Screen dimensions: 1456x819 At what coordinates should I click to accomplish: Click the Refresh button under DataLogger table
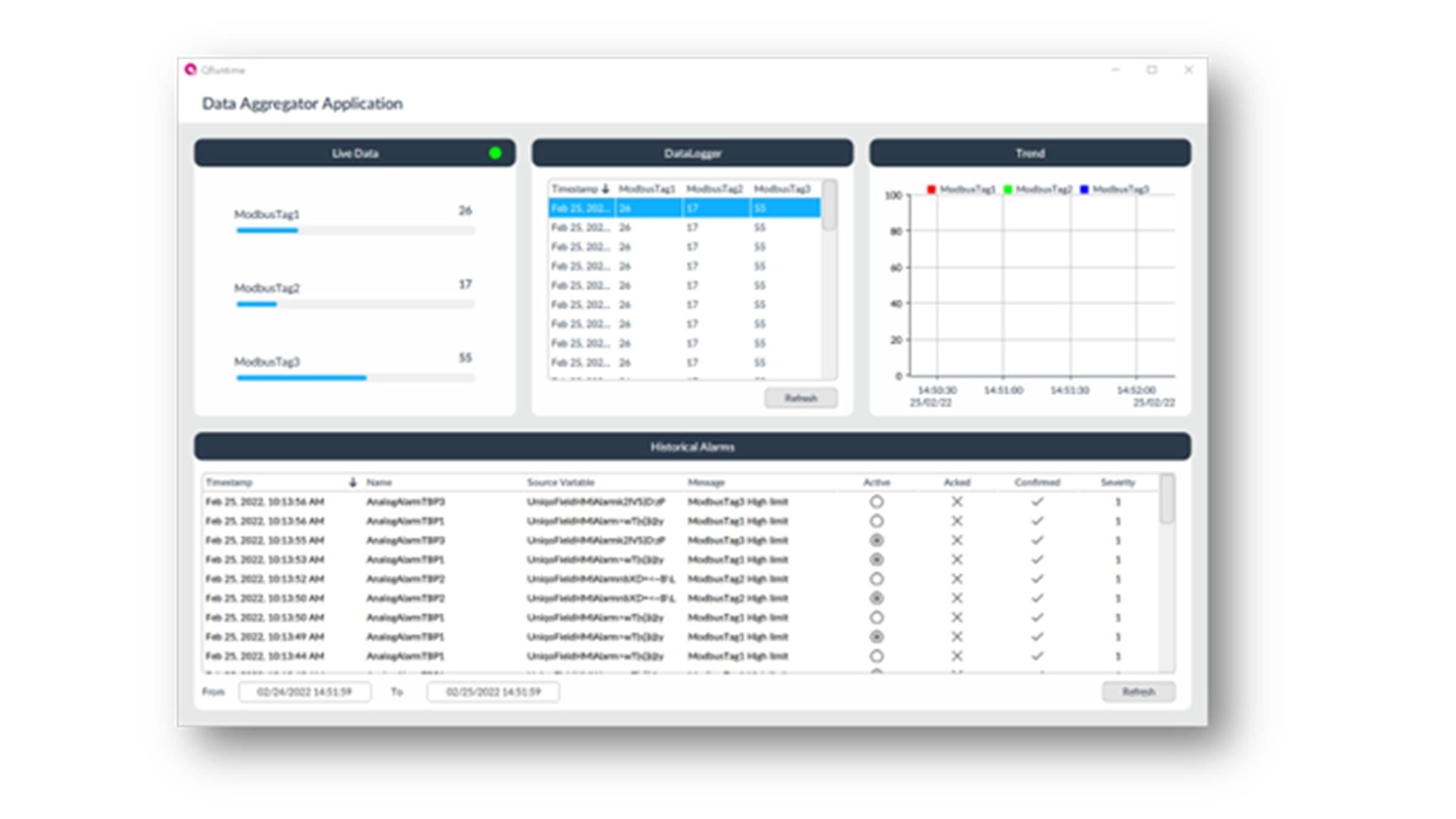(x=801, y=398)
